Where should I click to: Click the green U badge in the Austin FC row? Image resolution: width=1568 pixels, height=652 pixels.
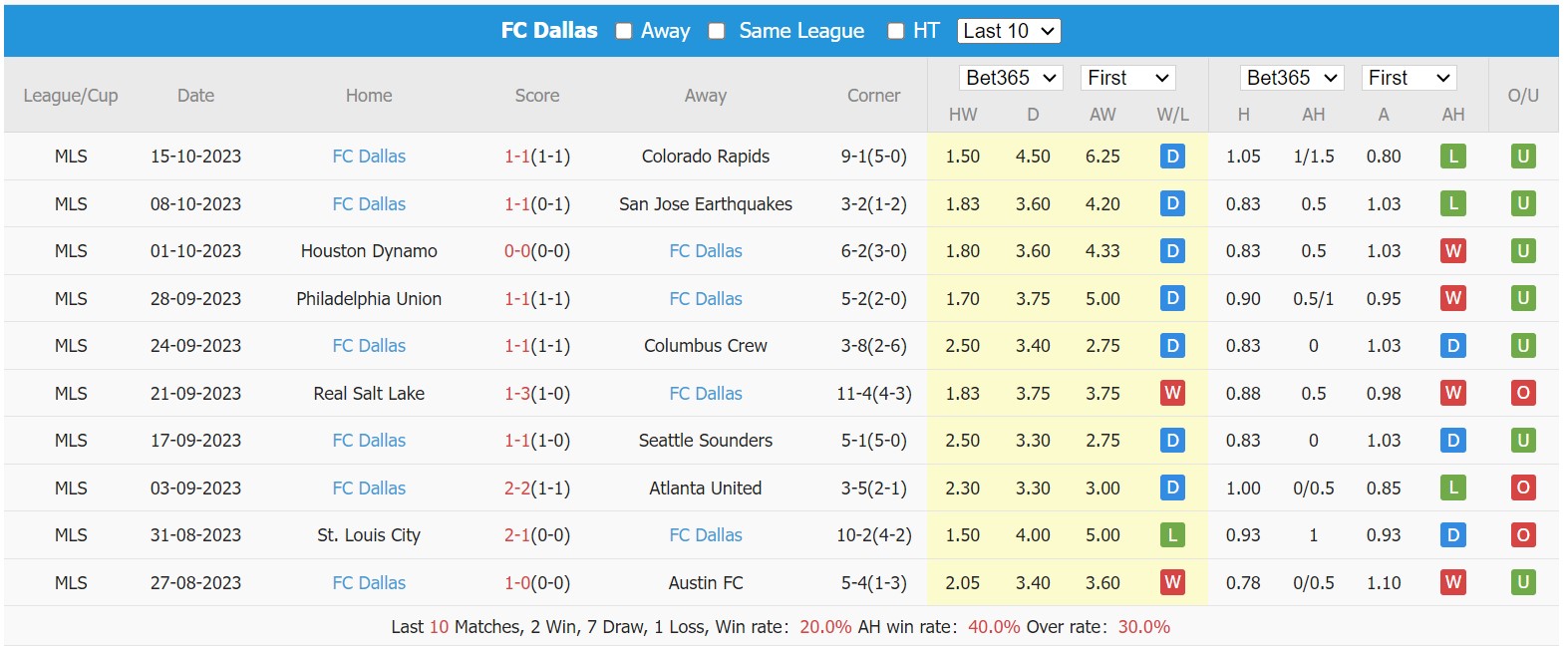[1522, 582]
